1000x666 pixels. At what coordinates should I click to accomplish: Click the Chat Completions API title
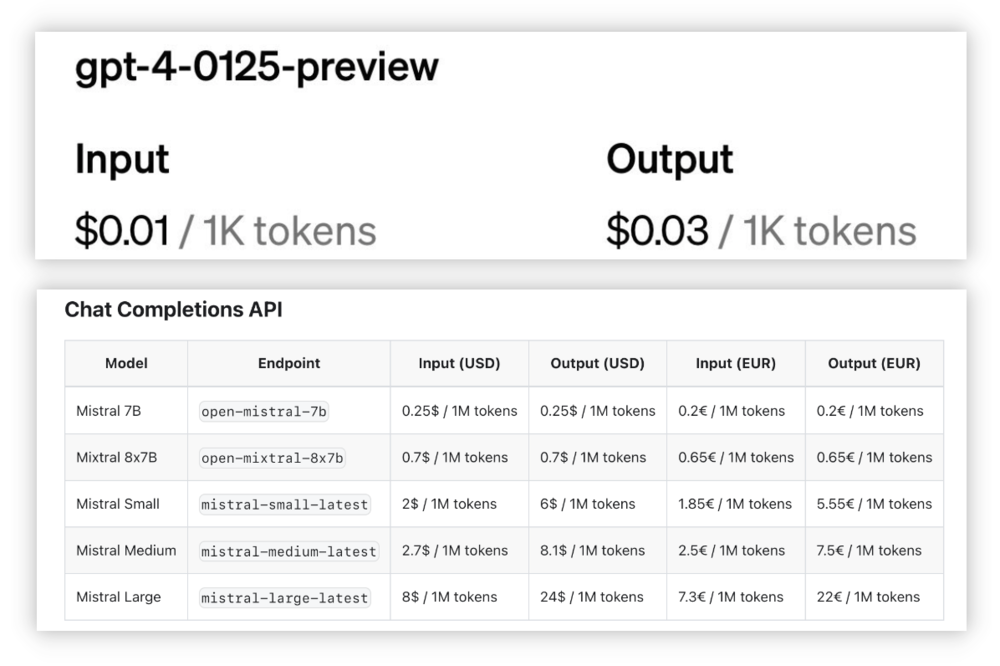click(173, 309)
